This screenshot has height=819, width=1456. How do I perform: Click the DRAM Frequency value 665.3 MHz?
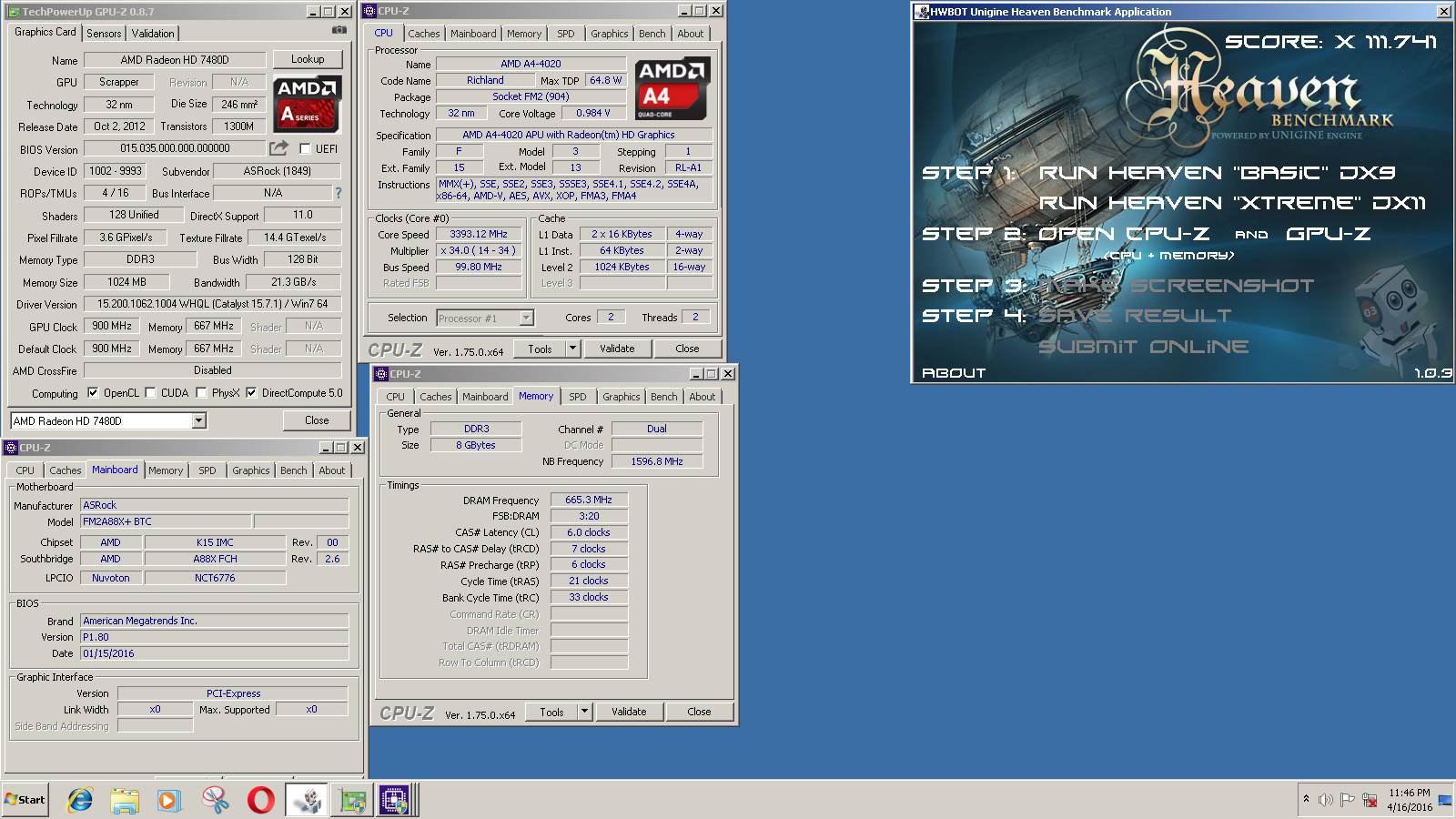pos(589,500)
